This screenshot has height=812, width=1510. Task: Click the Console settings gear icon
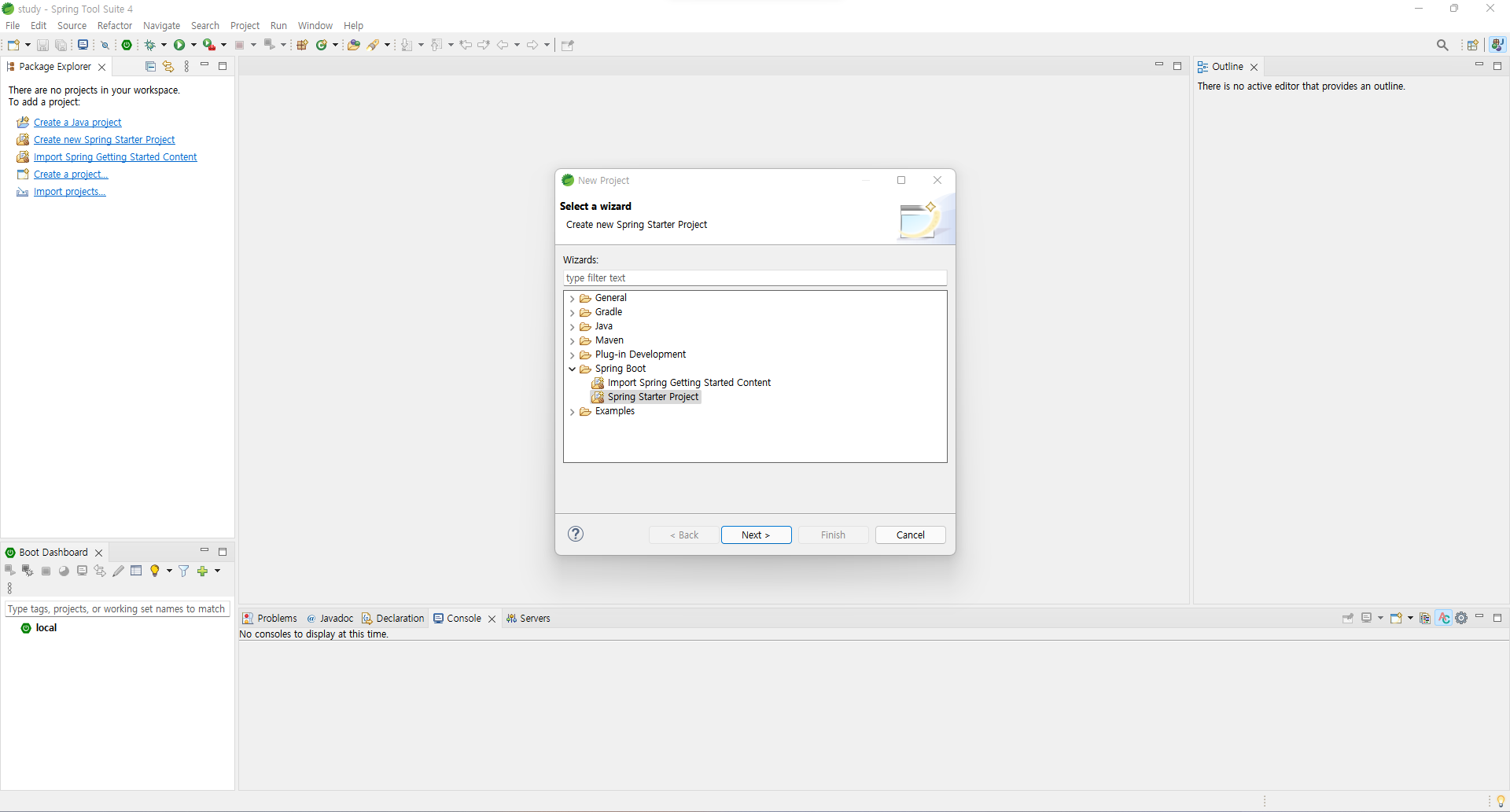1462,618
